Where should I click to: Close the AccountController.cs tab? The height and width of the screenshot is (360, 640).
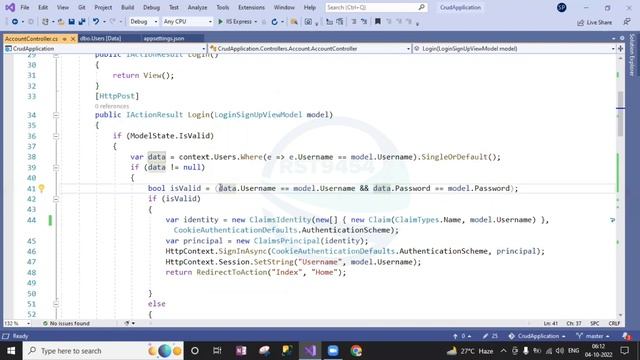(73, 39)
